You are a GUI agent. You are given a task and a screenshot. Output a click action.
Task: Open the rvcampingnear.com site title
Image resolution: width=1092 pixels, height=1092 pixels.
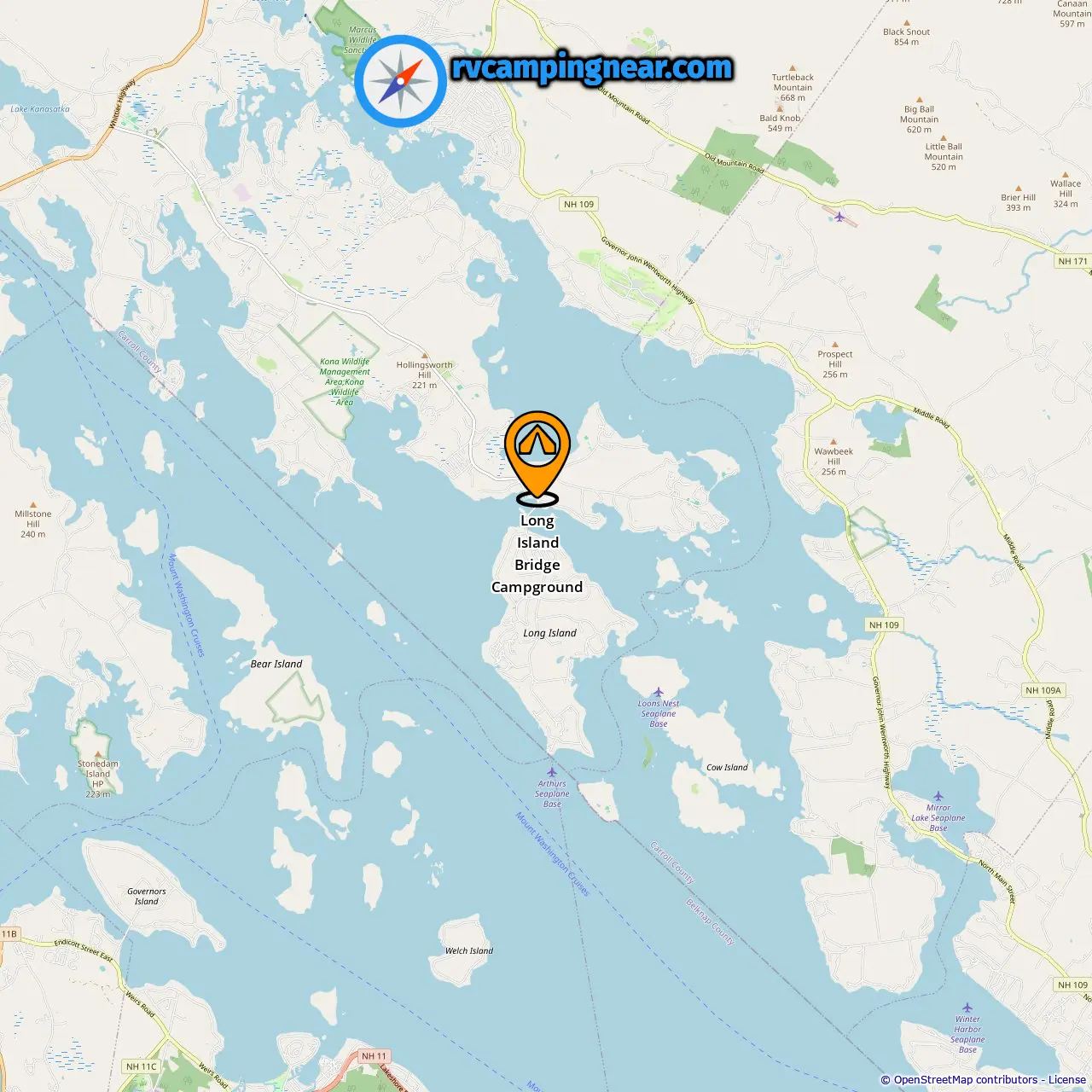pyautogui.click(x=592, y=67)
